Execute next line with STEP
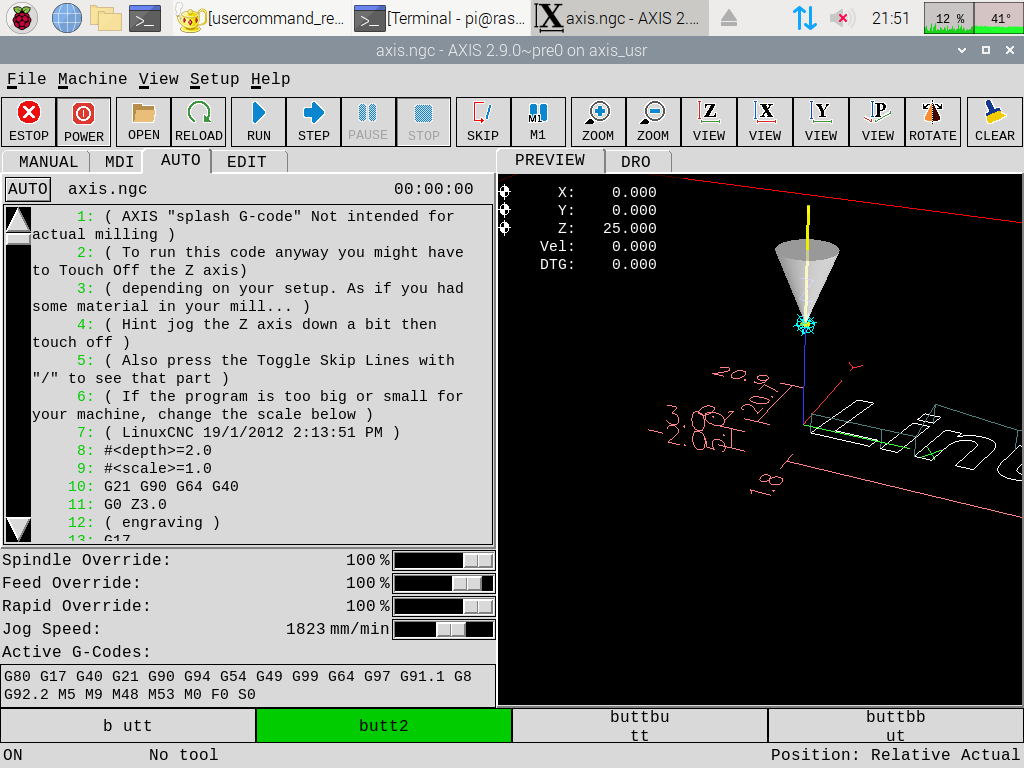This screenshot has width=1024, height=768. 313,122
